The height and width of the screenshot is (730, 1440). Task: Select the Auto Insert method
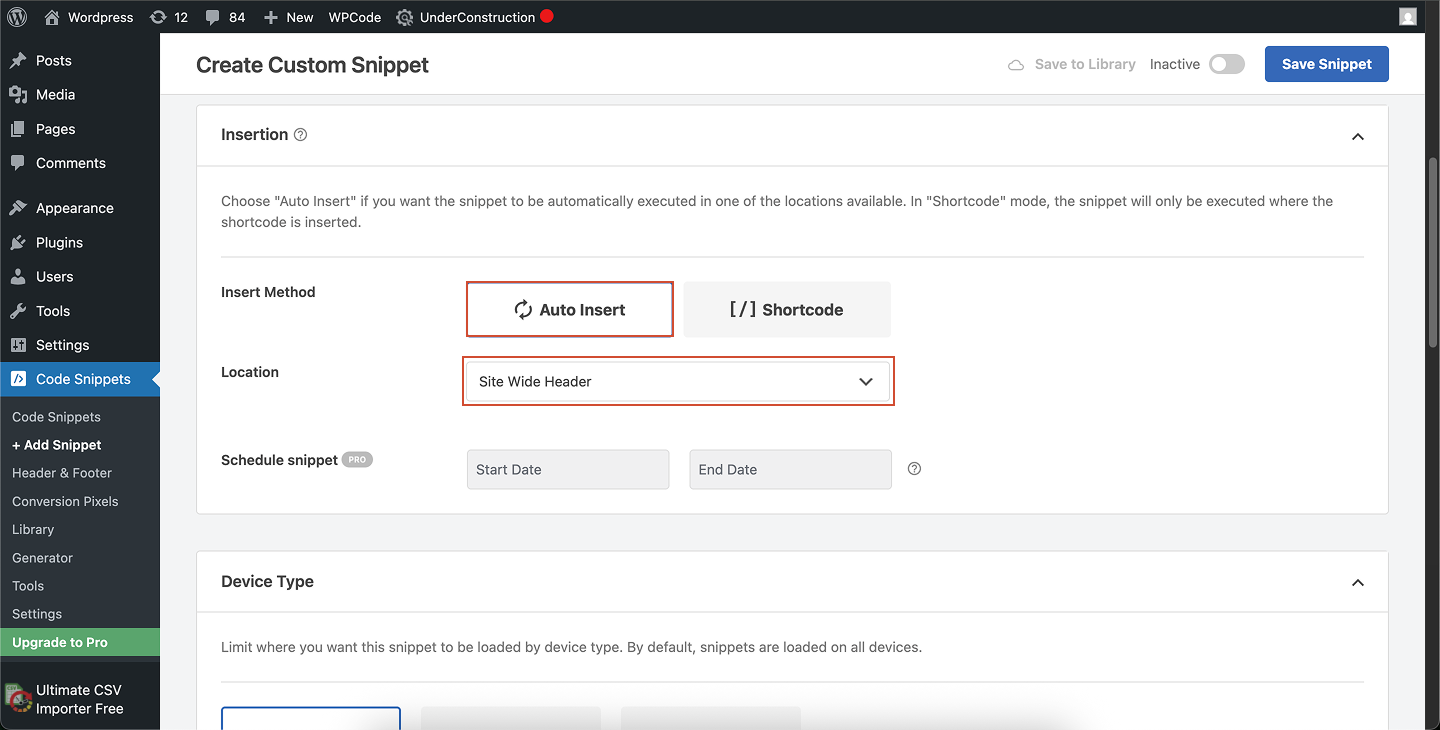tap(569, 309)
